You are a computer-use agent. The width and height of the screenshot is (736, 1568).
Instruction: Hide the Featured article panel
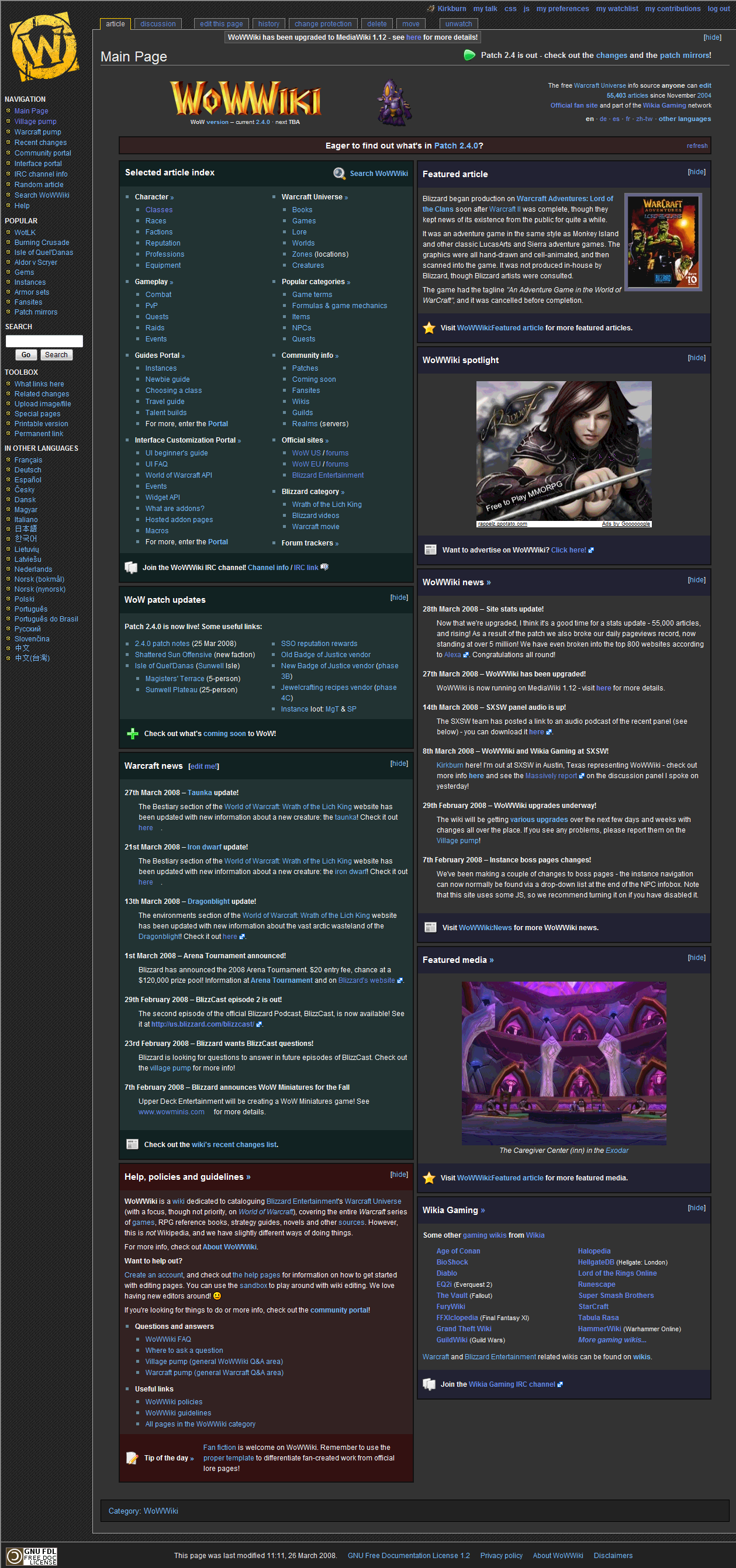pyautogui.click(x=696, y=172)
